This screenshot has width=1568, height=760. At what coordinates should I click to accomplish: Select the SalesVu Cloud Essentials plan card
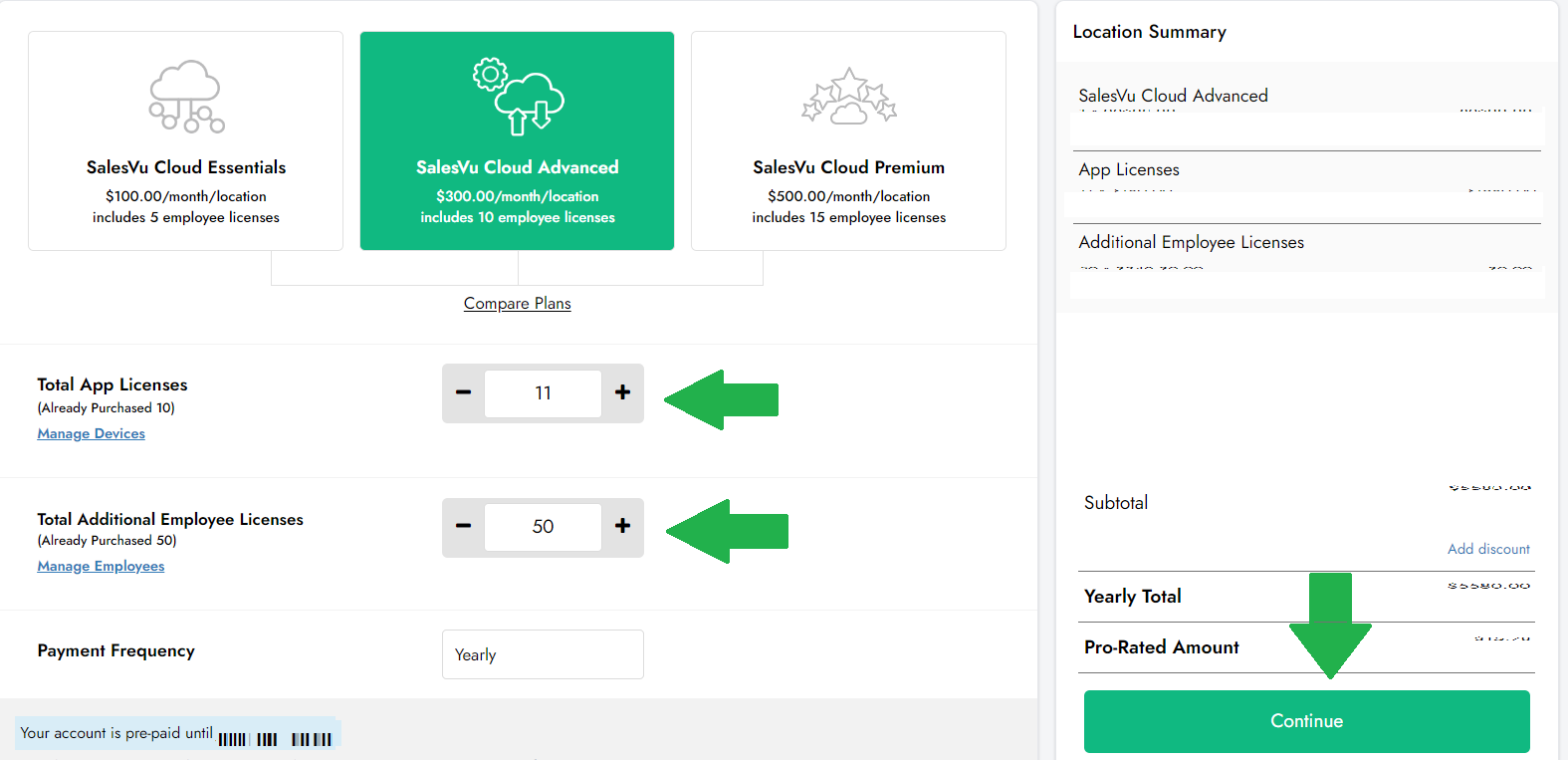(185, 140)
